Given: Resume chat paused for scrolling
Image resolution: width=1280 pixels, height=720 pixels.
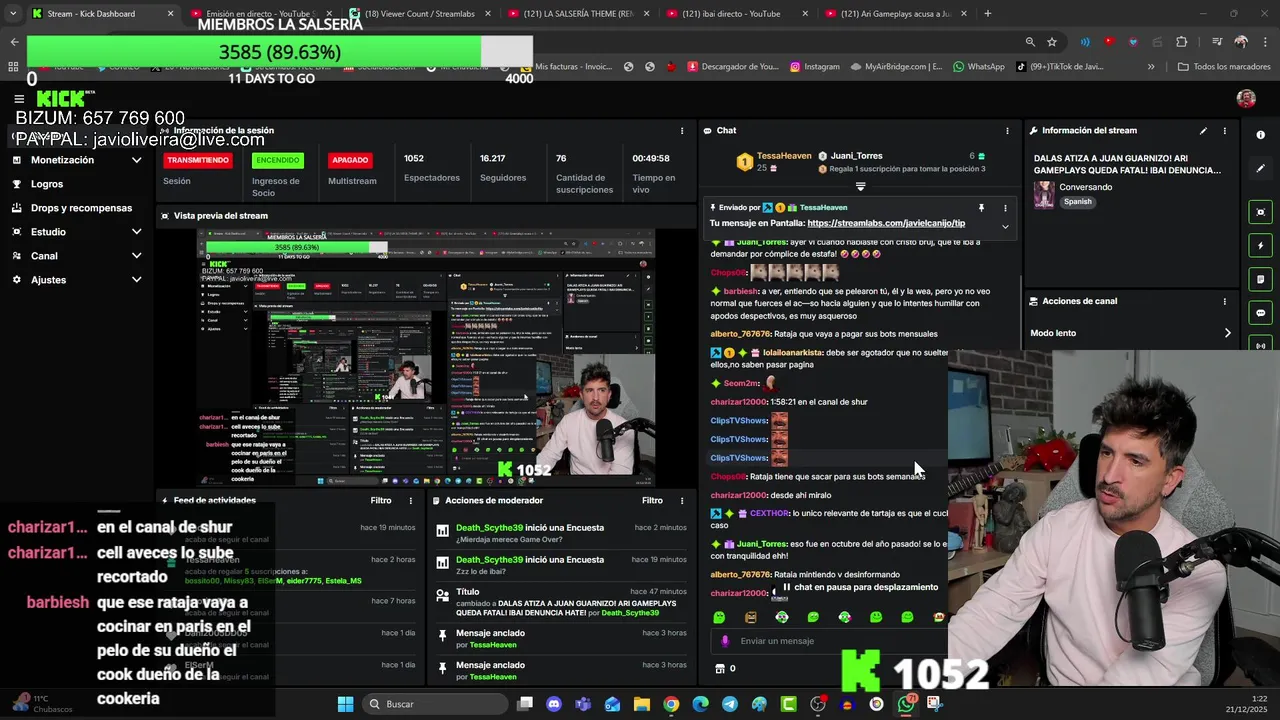Looking at the screenshot, I should (860, 588).
